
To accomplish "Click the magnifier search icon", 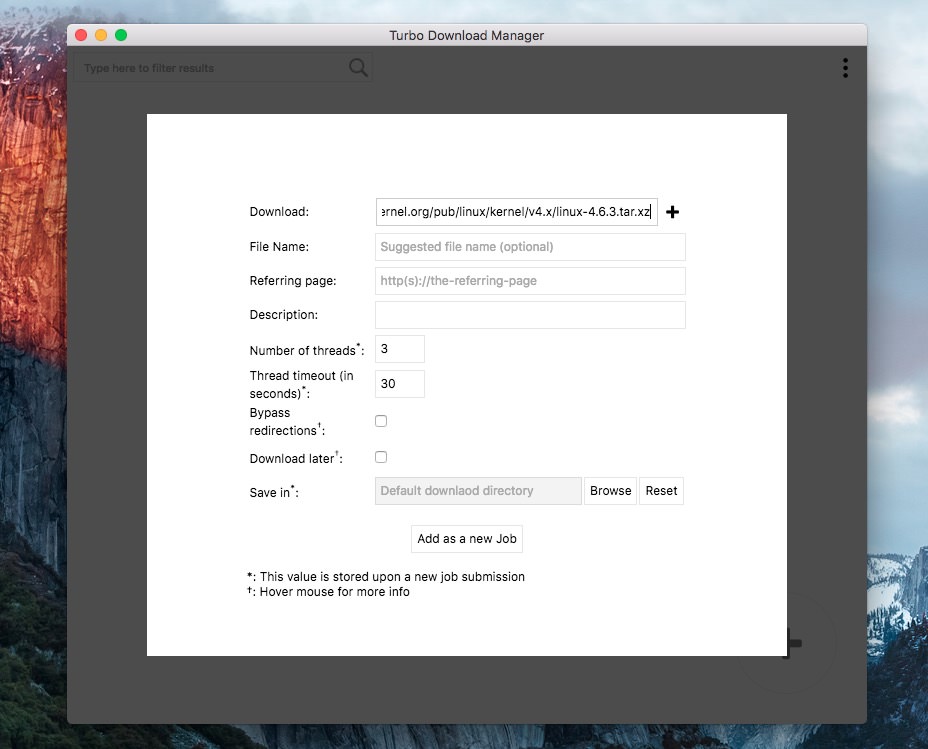I will (358, 68).
